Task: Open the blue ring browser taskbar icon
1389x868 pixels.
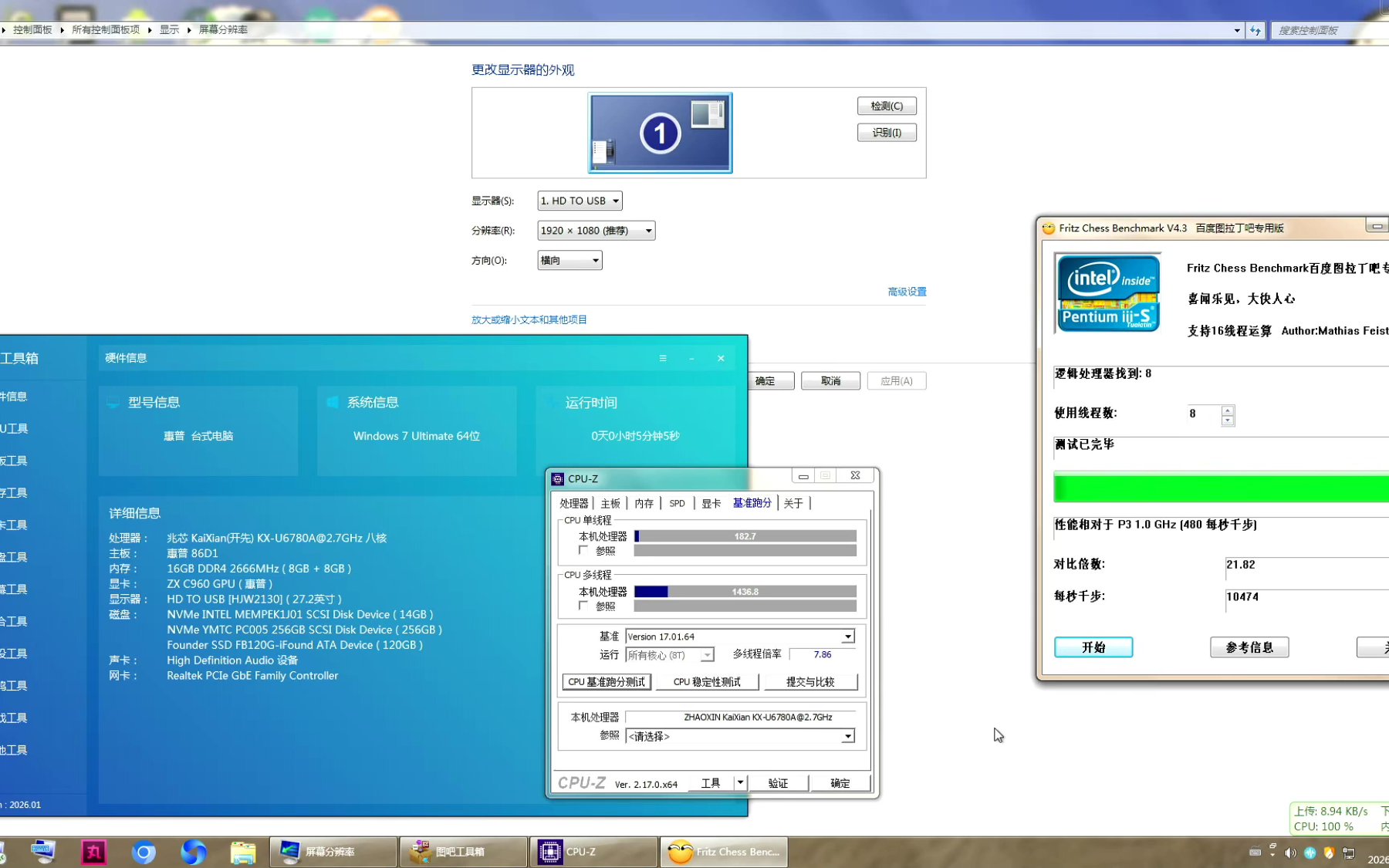Action: pyautogui.click(x=144, y=852)
